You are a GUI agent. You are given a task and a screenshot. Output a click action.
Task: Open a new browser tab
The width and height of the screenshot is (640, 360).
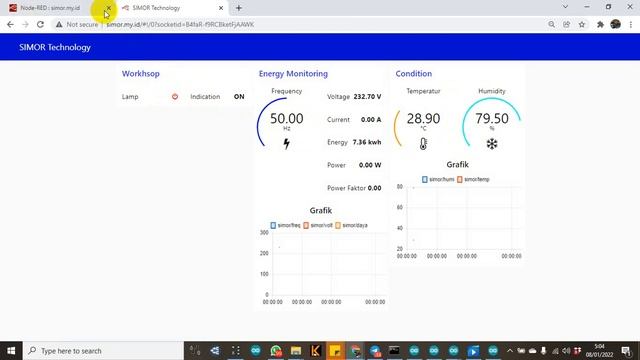pos(239,8)
